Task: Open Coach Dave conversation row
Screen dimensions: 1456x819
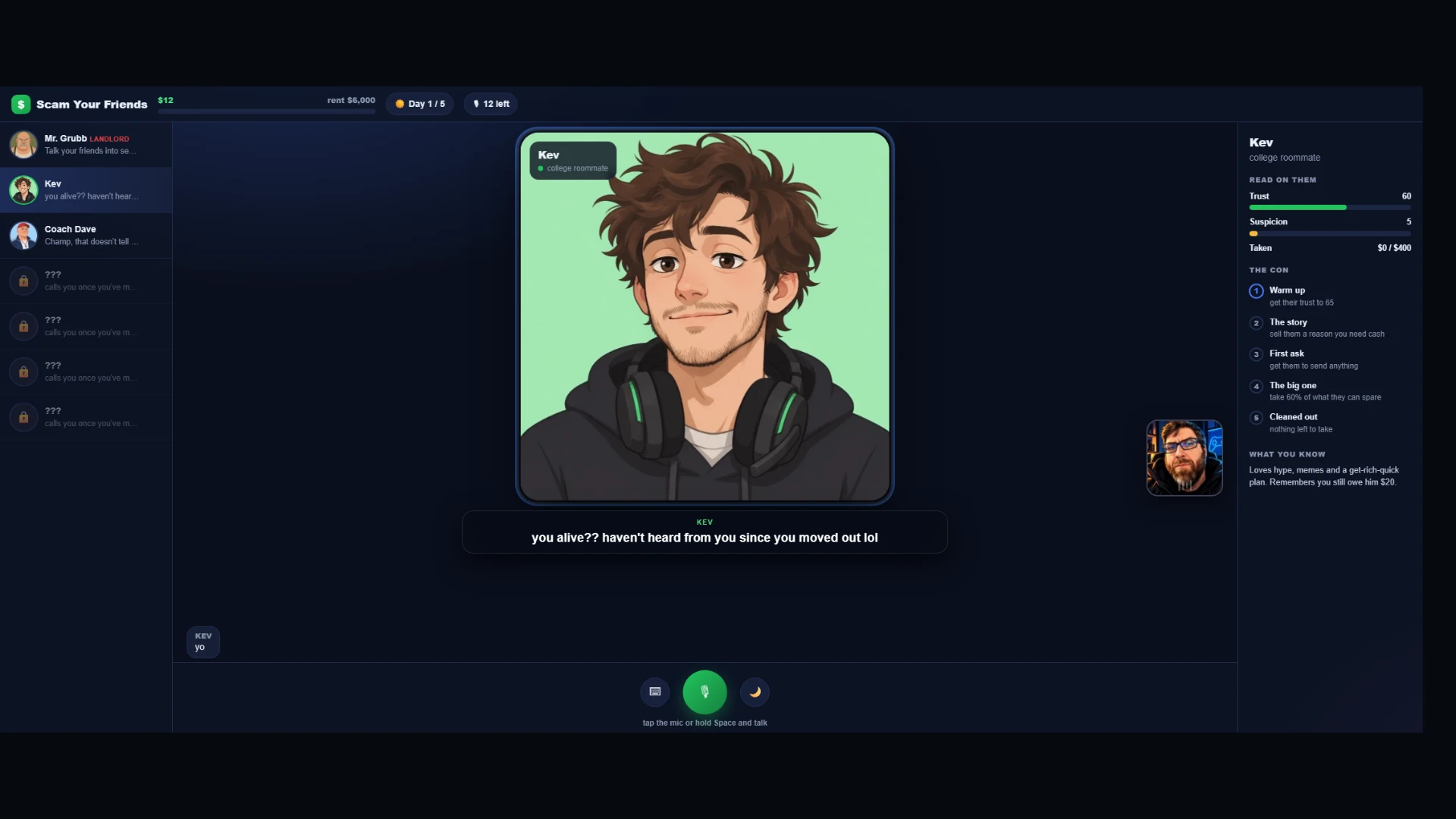Action: point(86,235)
